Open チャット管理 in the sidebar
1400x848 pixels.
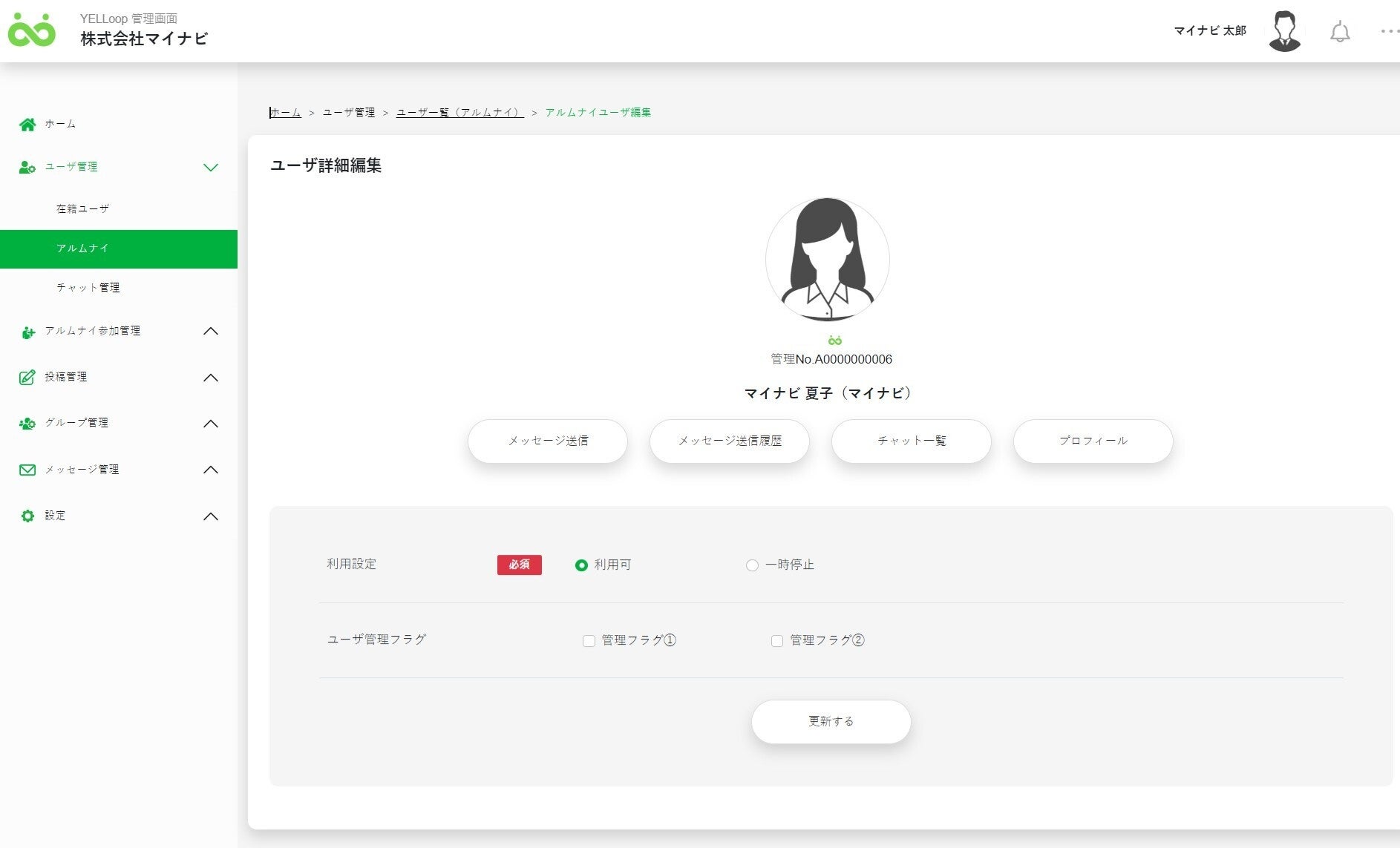(x=90, y=288)
